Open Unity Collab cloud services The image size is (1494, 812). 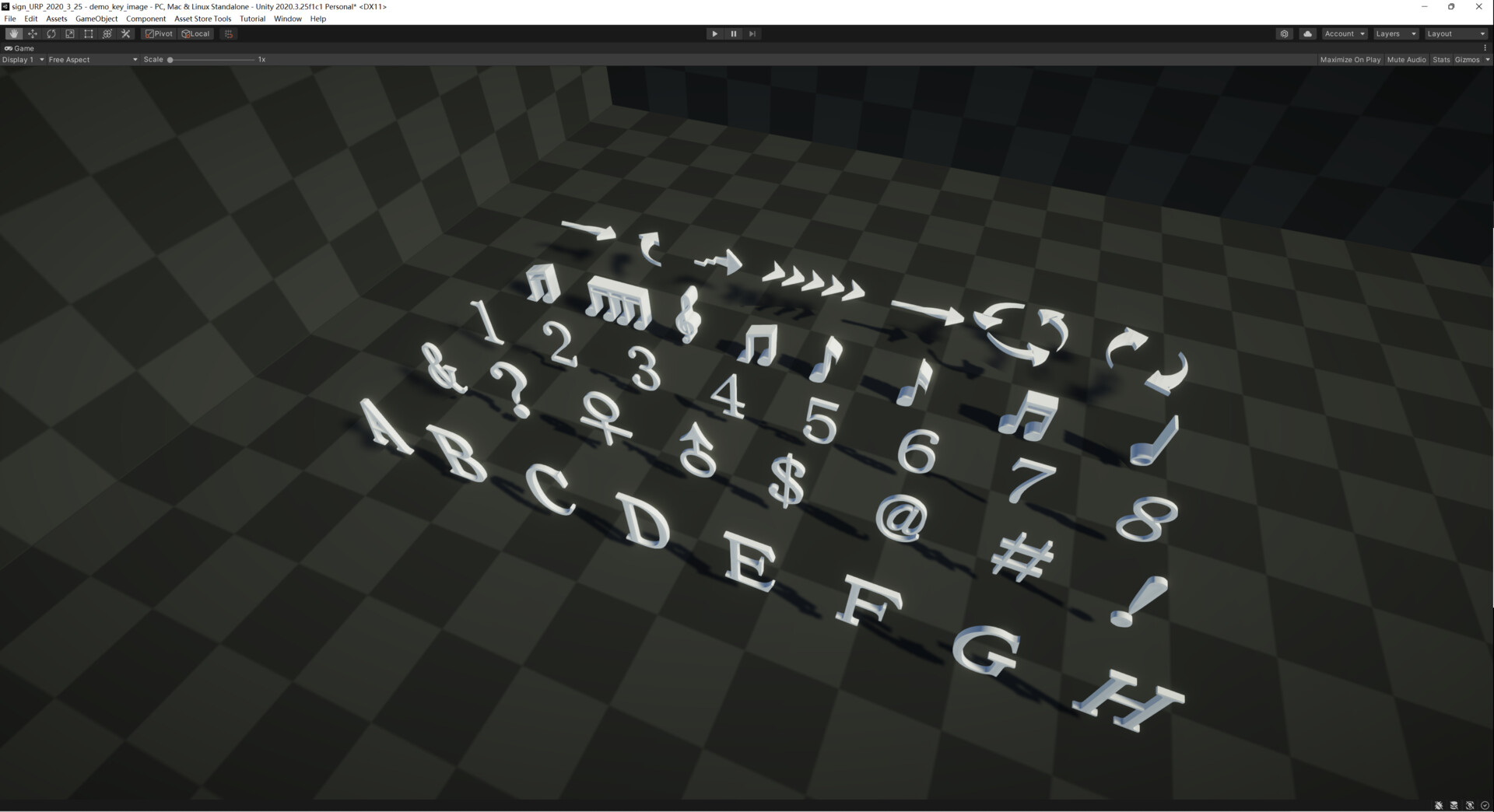(x=1308, y=33)
